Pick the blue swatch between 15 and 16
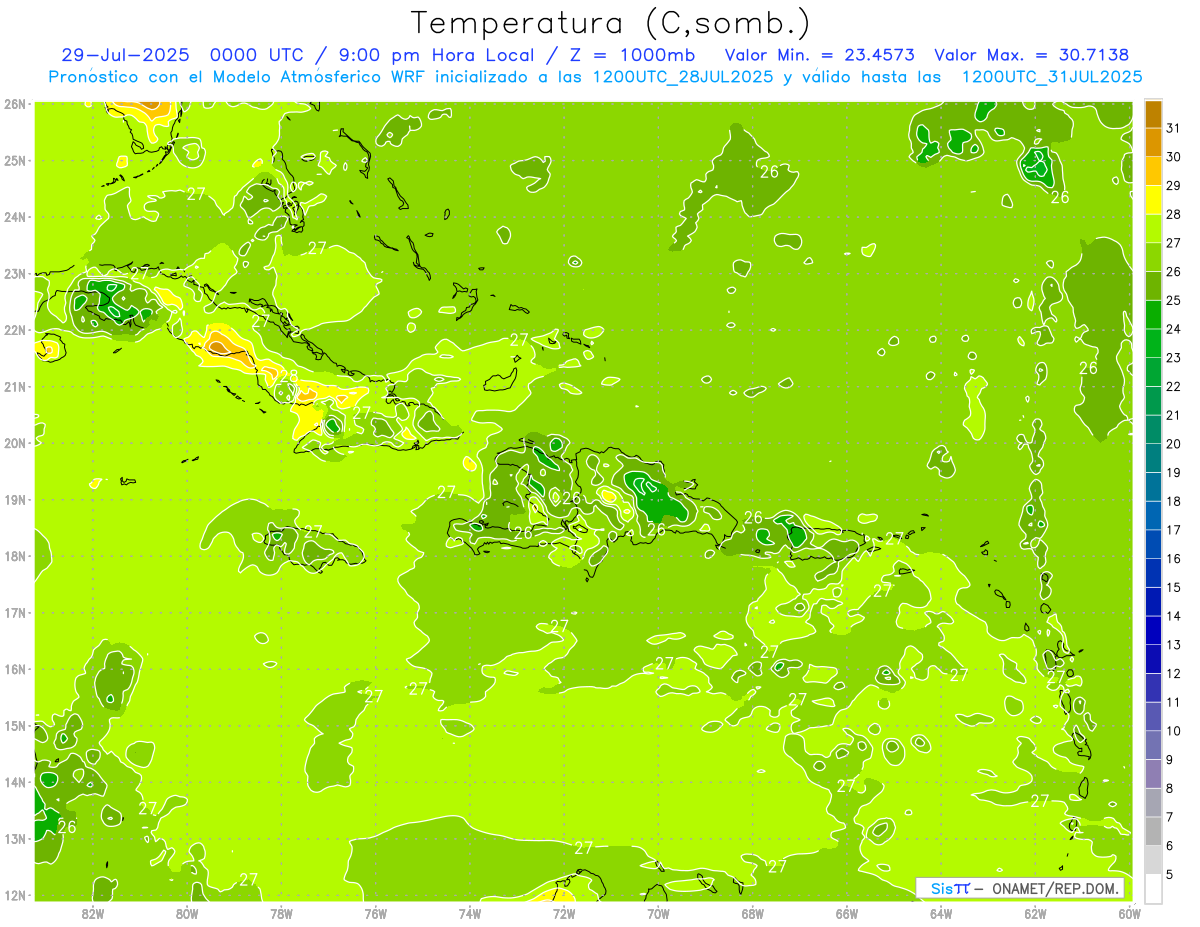Viewport: 1200px width, 927px height. (x=1153, y=573)
